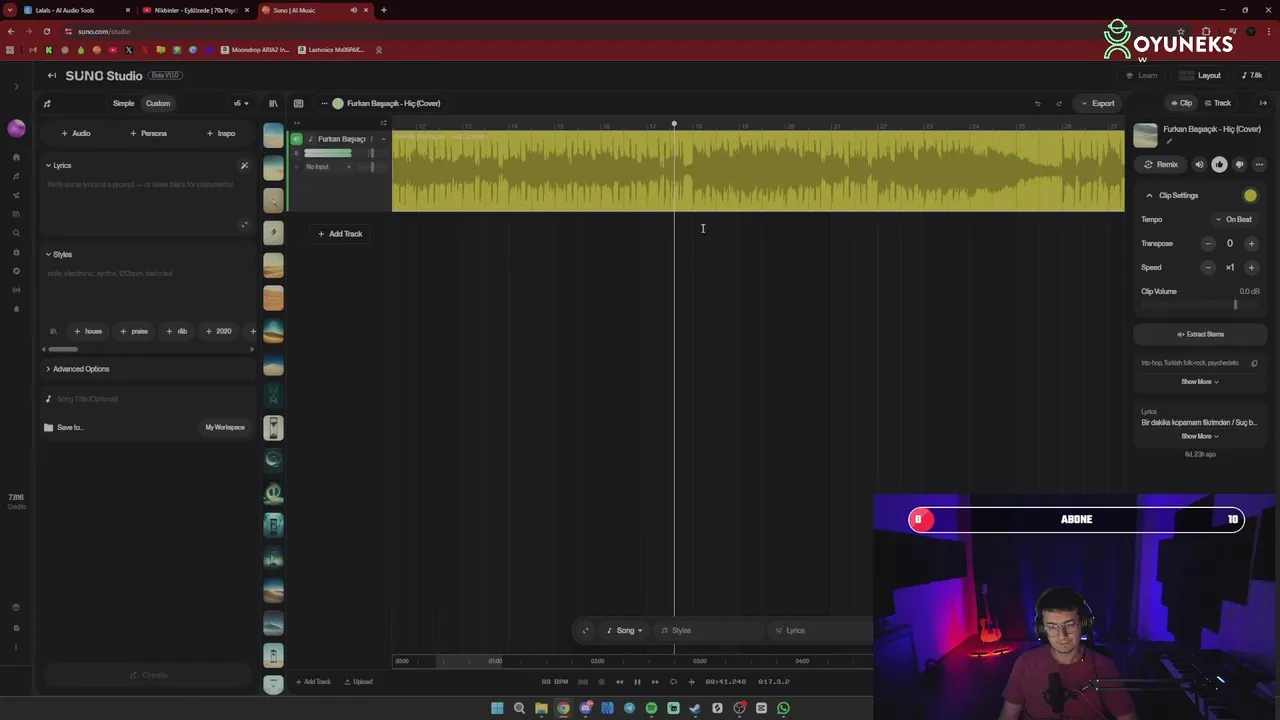Click the Inspo add button
Image resolution: width=1280 pixels, height=720 pixels.
click(x=221, y=133)
